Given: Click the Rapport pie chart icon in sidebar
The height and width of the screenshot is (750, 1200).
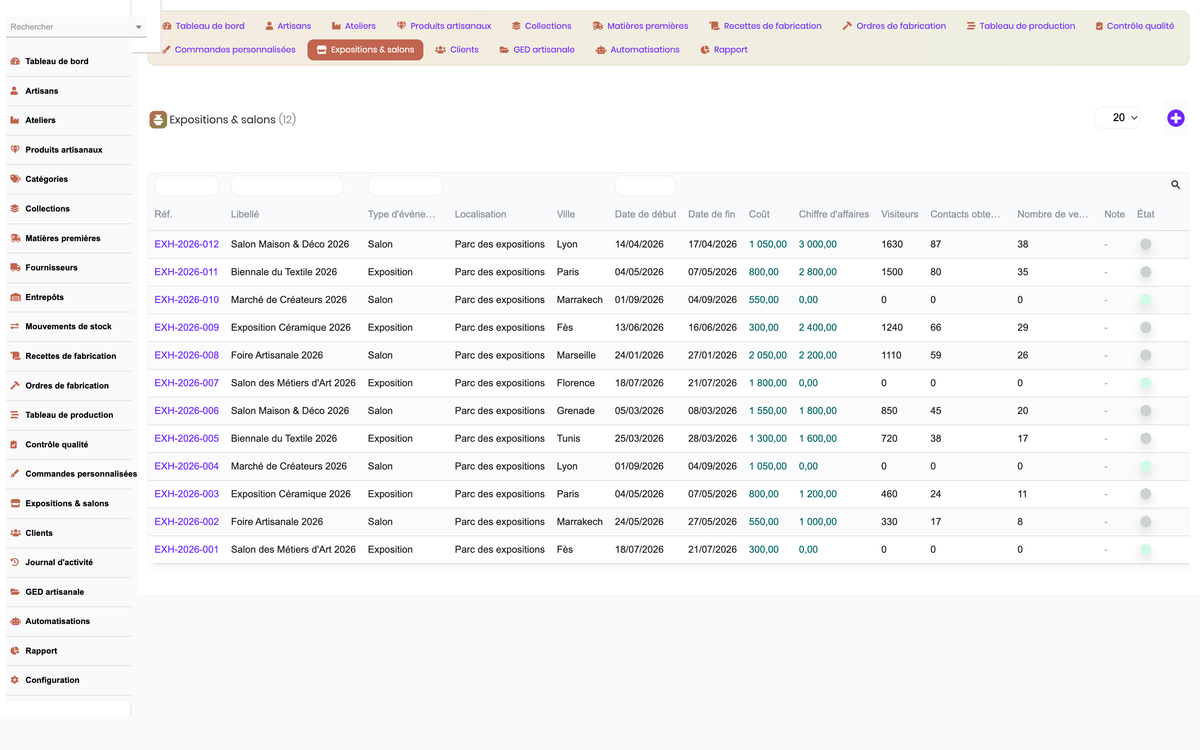Looking at the screenshot, I should [15, 651].
